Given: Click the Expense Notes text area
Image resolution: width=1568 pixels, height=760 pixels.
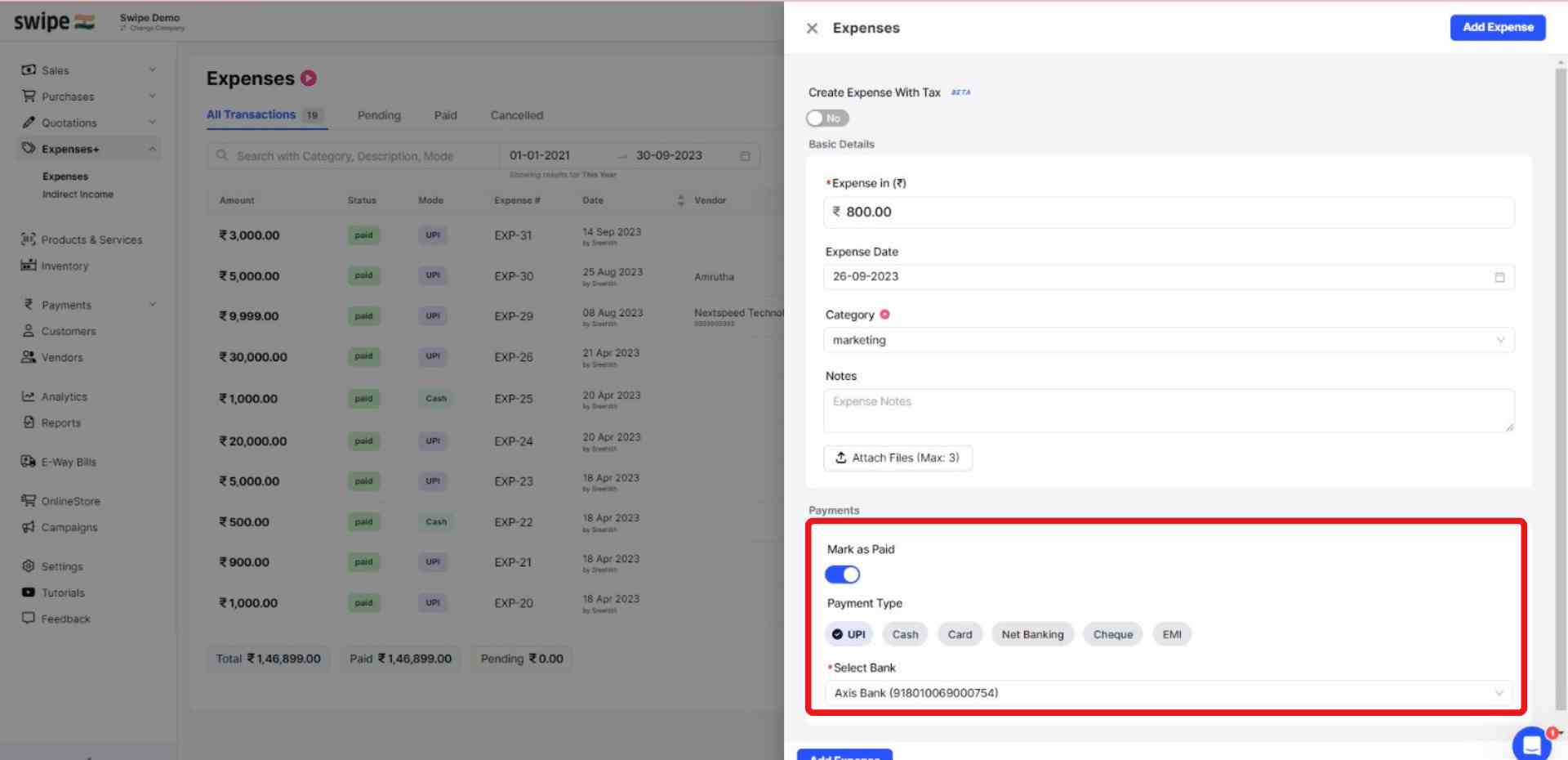Looking at the screenshot, I should point(1169,410).
